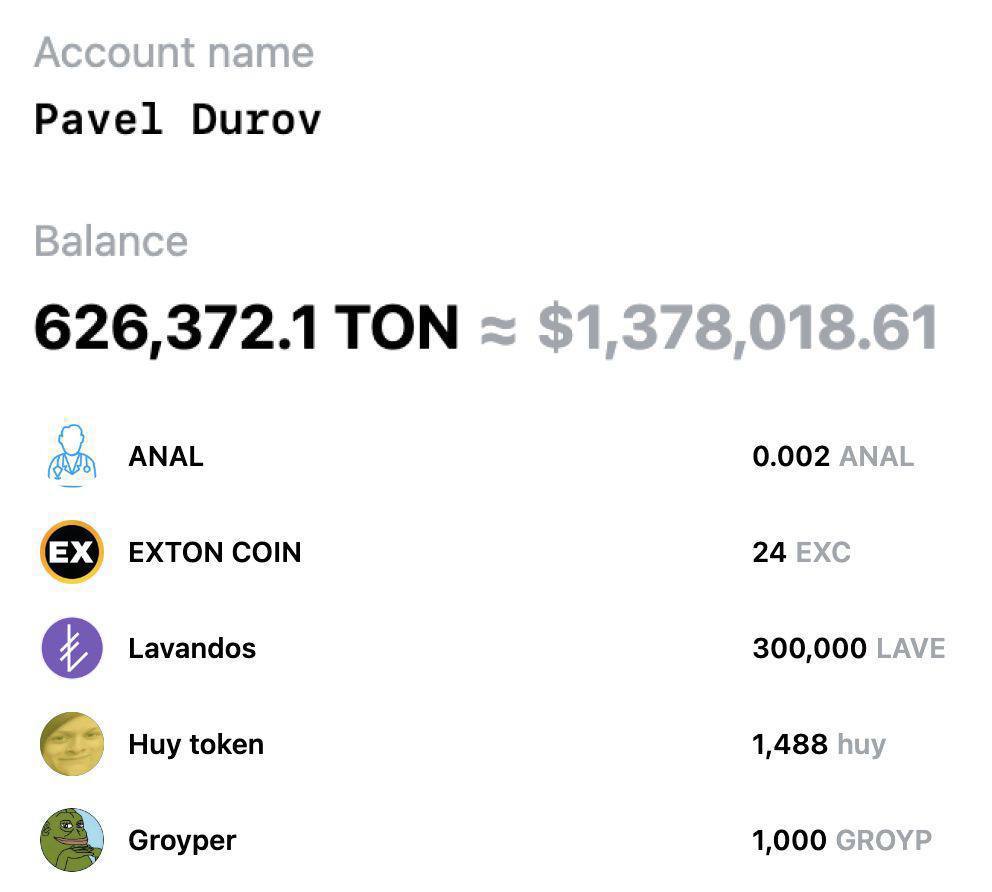Viewport: 992px width, 892px height.
Task: Click the Balance section label
Action: point(111,241)
